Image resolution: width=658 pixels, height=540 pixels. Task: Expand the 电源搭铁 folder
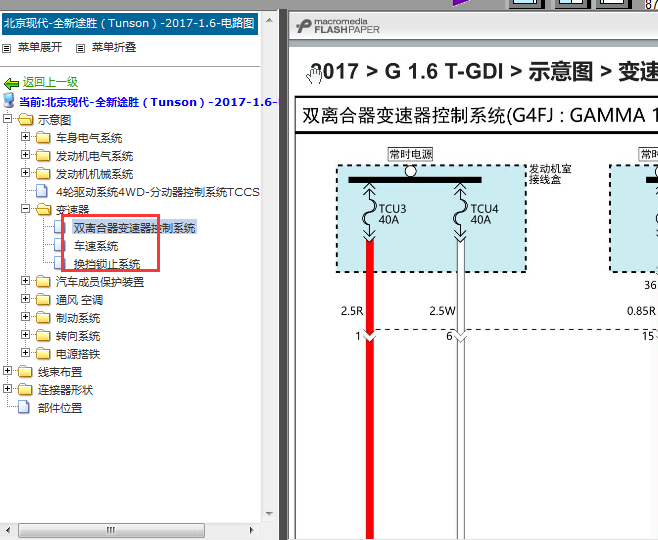click(x=26, y=354)
